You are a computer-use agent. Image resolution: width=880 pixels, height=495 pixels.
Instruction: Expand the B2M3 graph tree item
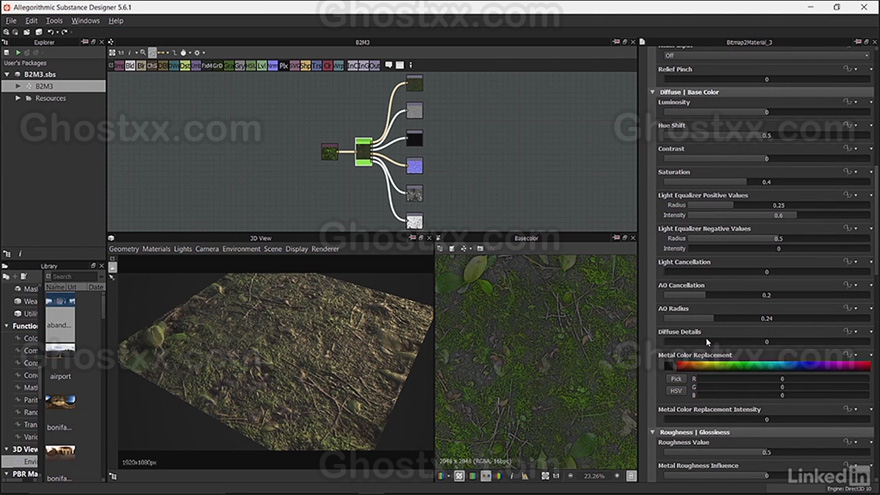click(17, 86)
